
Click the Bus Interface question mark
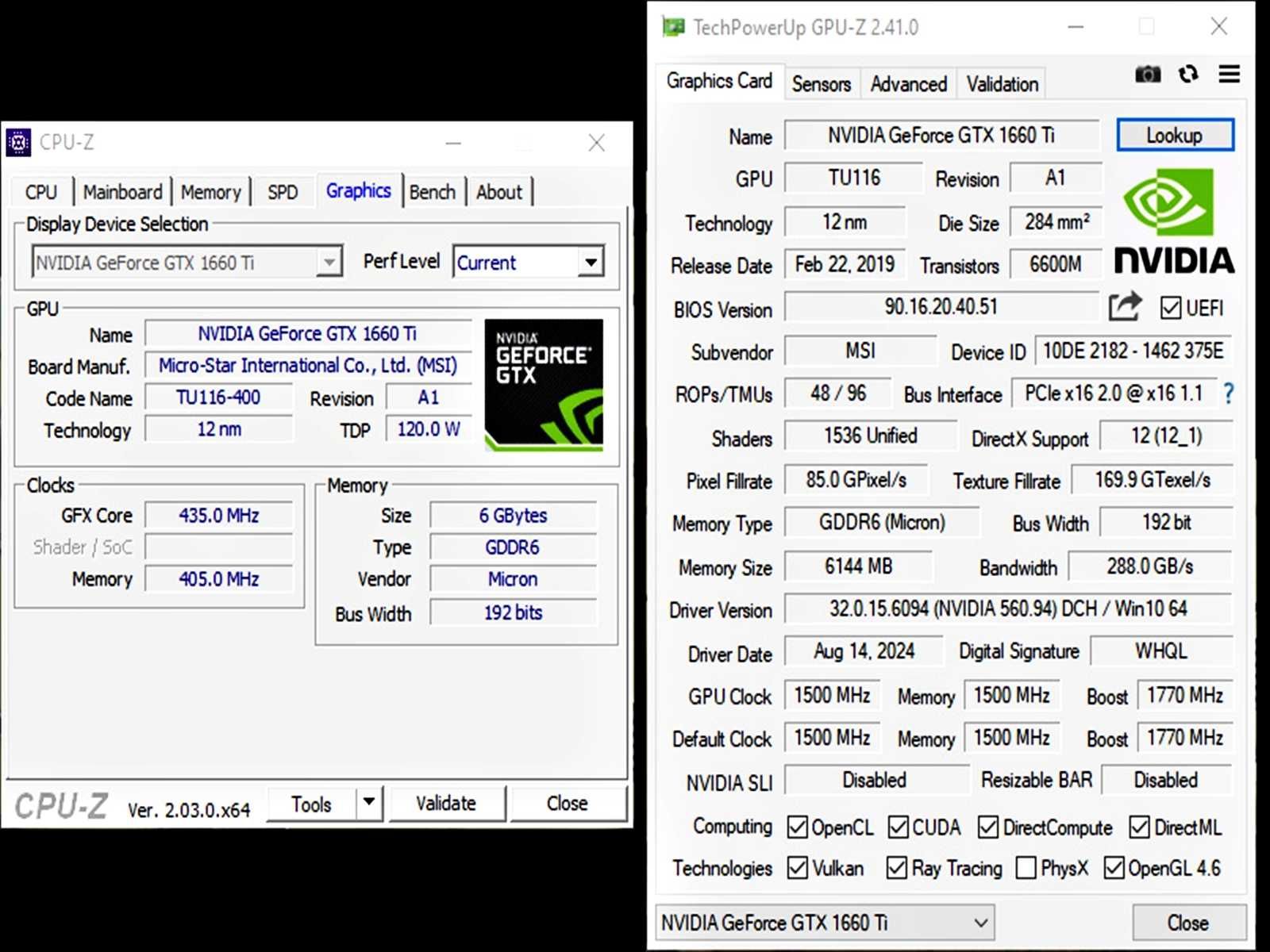click(1229, 393)
